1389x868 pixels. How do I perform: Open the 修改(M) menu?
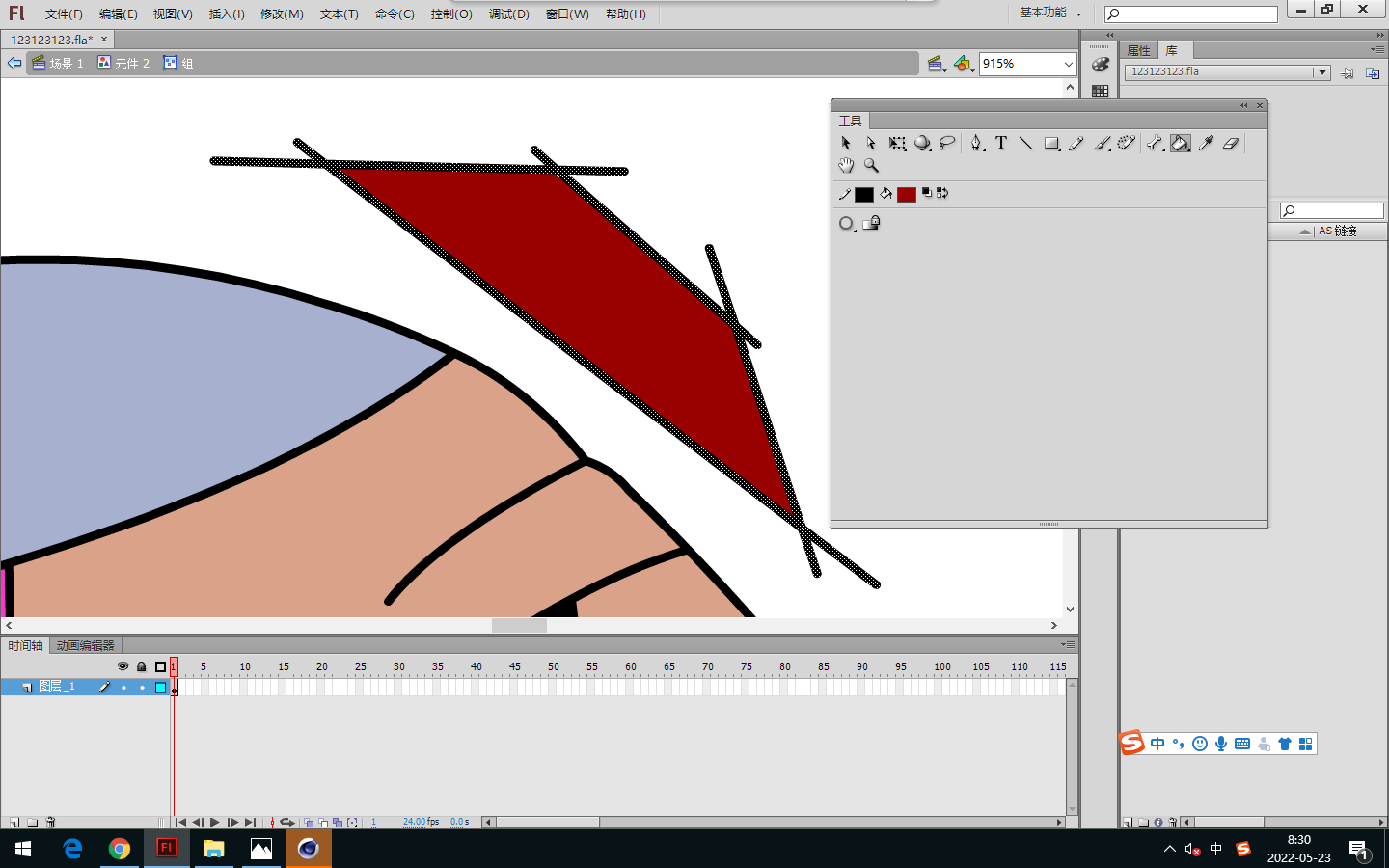[282, 14]
